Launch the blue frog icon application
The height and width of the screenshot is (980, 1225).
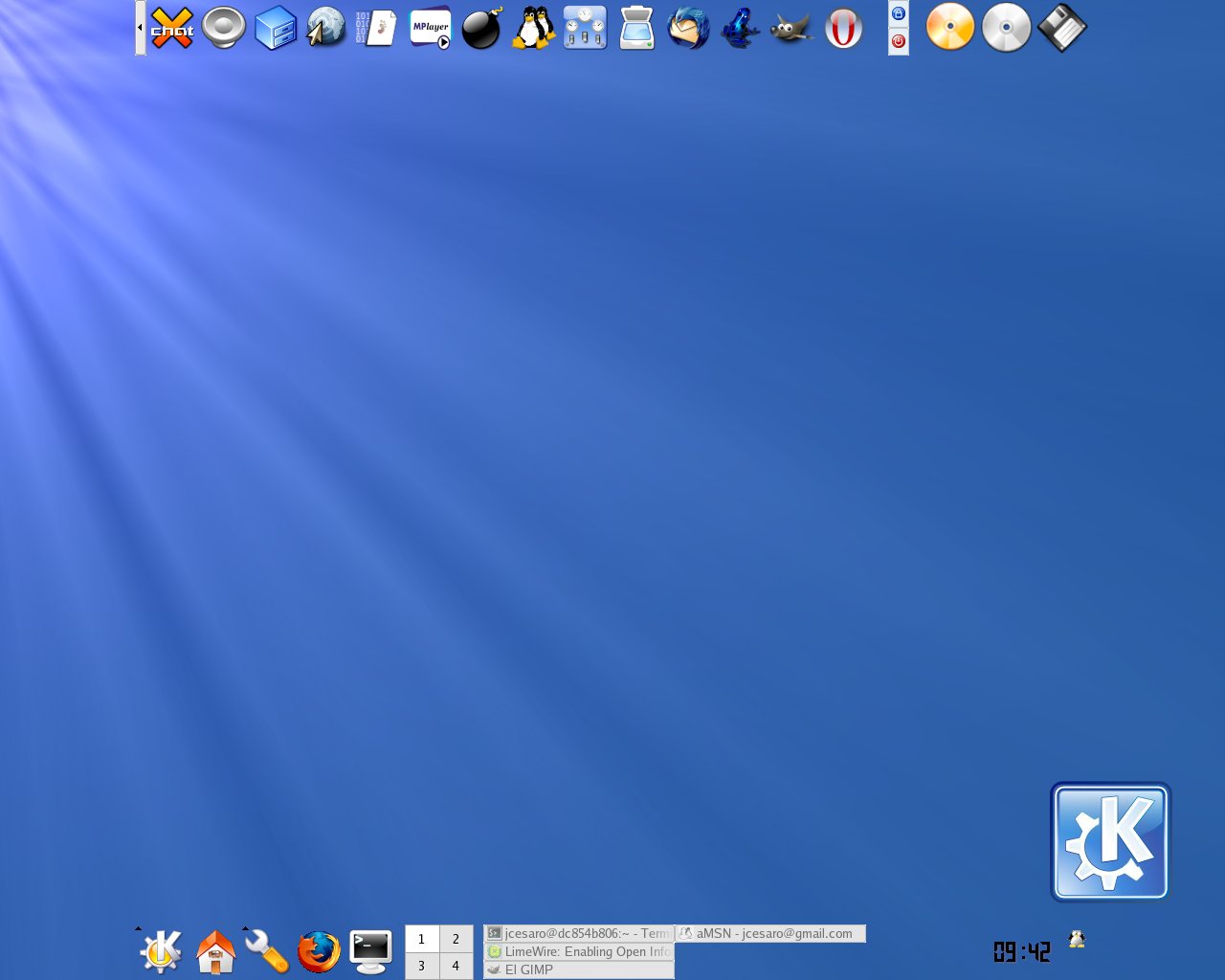(x=740, y=28)
